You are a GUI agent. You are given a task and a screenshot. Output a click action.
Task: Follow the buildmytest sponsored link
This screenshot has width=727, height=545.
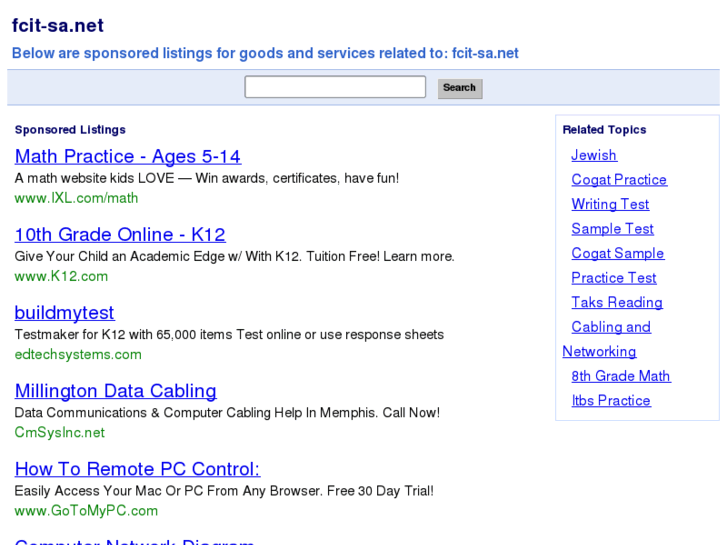click(x=64, y=313)
